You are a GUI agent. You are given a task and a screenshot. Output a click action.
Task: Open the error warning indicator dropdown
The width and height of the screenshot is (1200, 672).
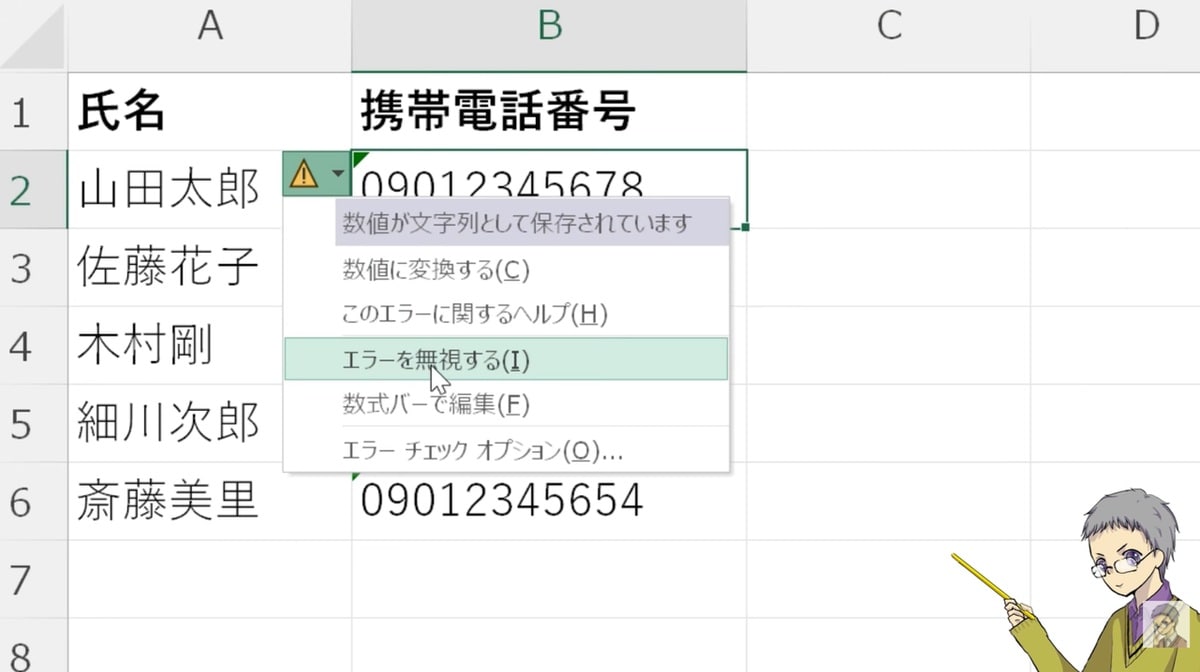316,174
